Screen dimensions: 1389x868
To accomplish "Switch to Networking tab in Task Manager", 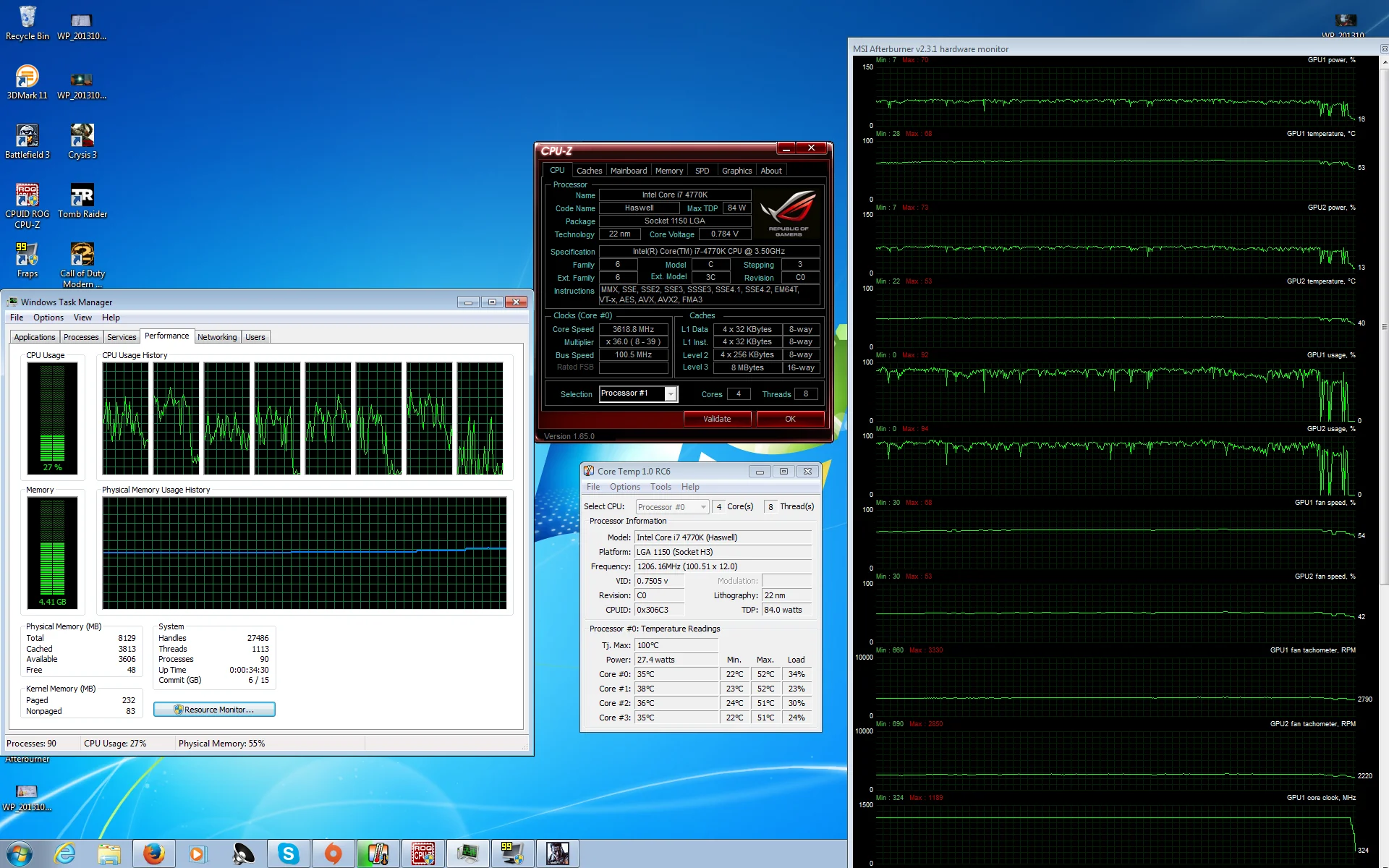I will (x=217, y=337).
